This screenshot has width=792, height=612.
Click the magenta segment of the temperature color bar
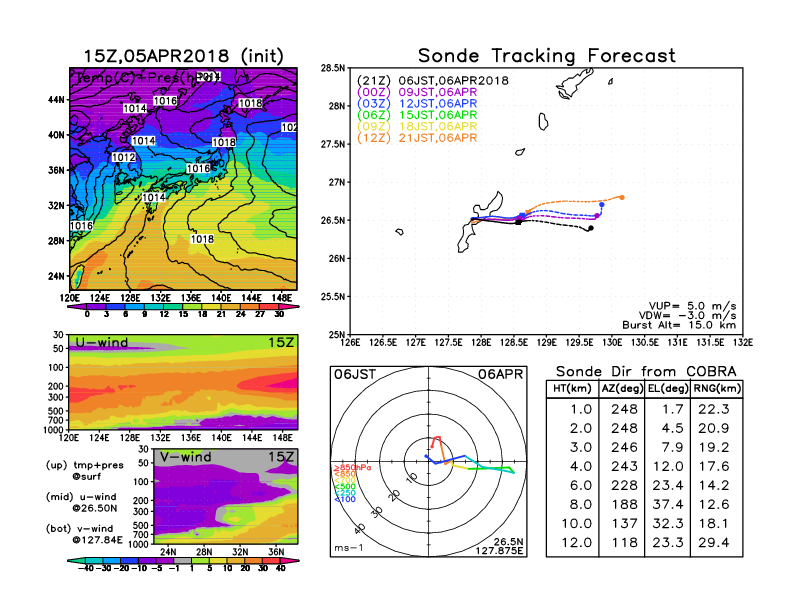289,306
